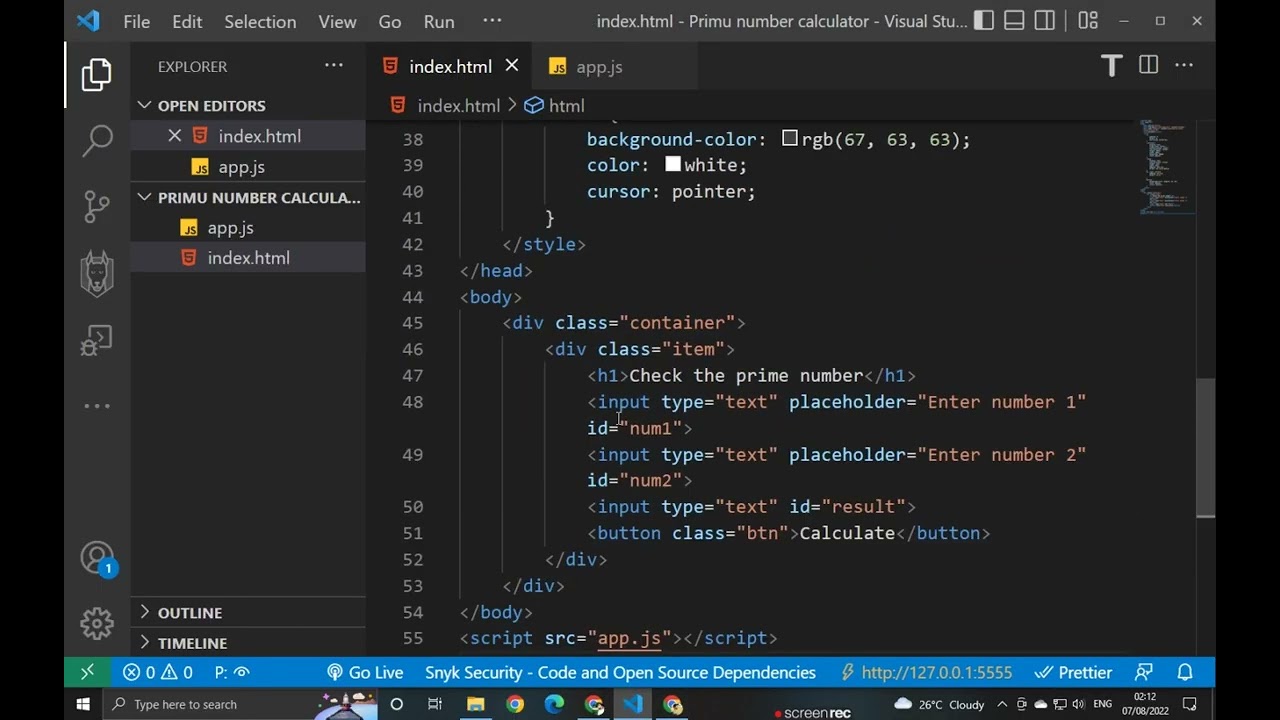The width and height of the screenshot is (1280, 720).
Task: Open the 26°C Cloudy weather widget
Action: [938, 704]
